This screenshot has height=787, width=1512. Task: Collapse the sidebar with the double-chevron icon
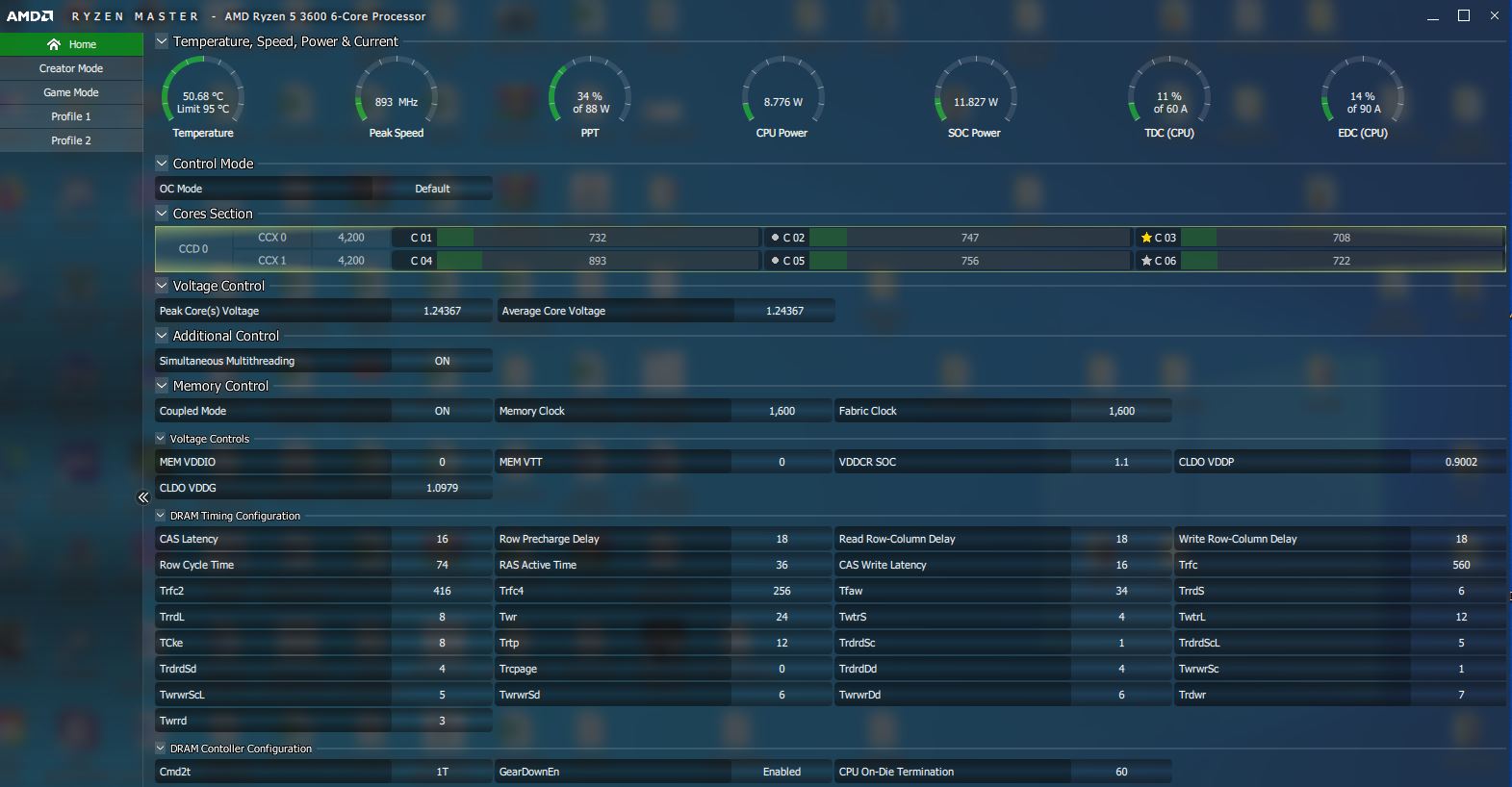tap(142, 497)
